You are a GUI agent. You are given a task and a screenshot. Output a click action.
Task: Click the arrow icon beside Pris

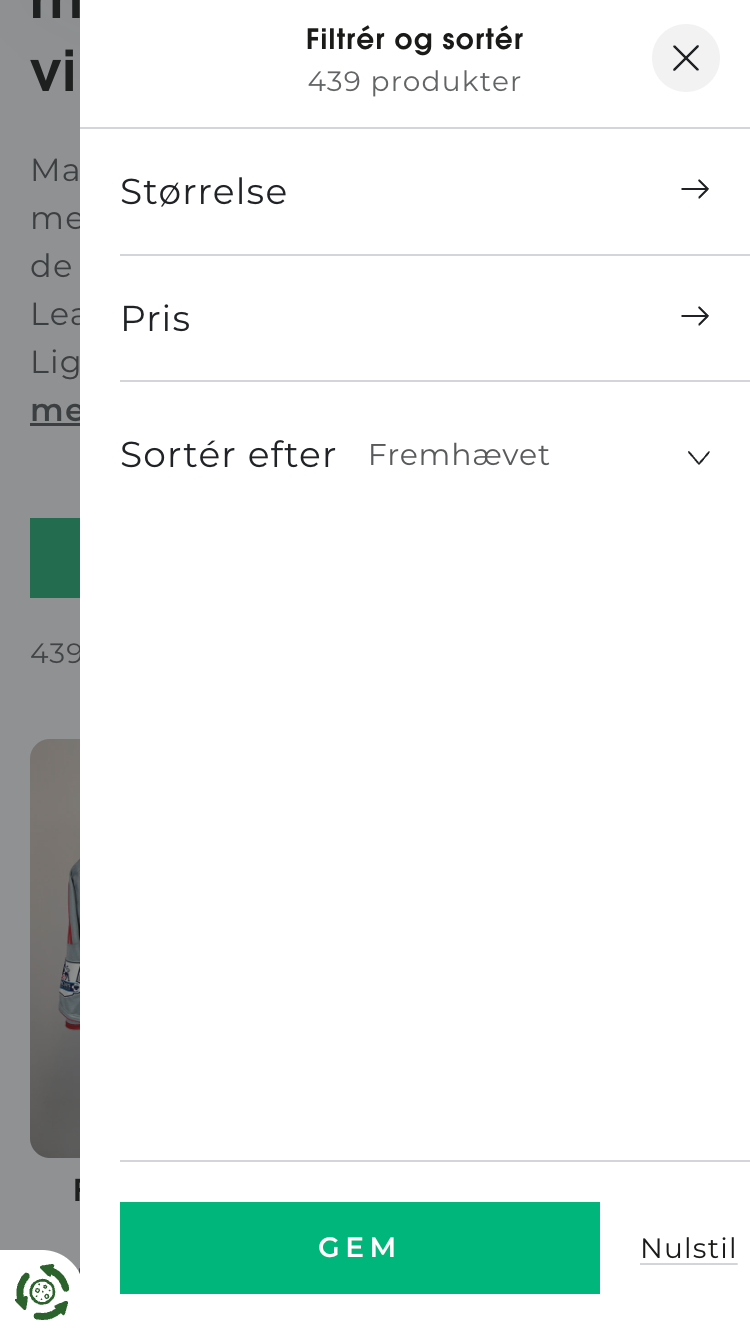click(x=695, y=316)
